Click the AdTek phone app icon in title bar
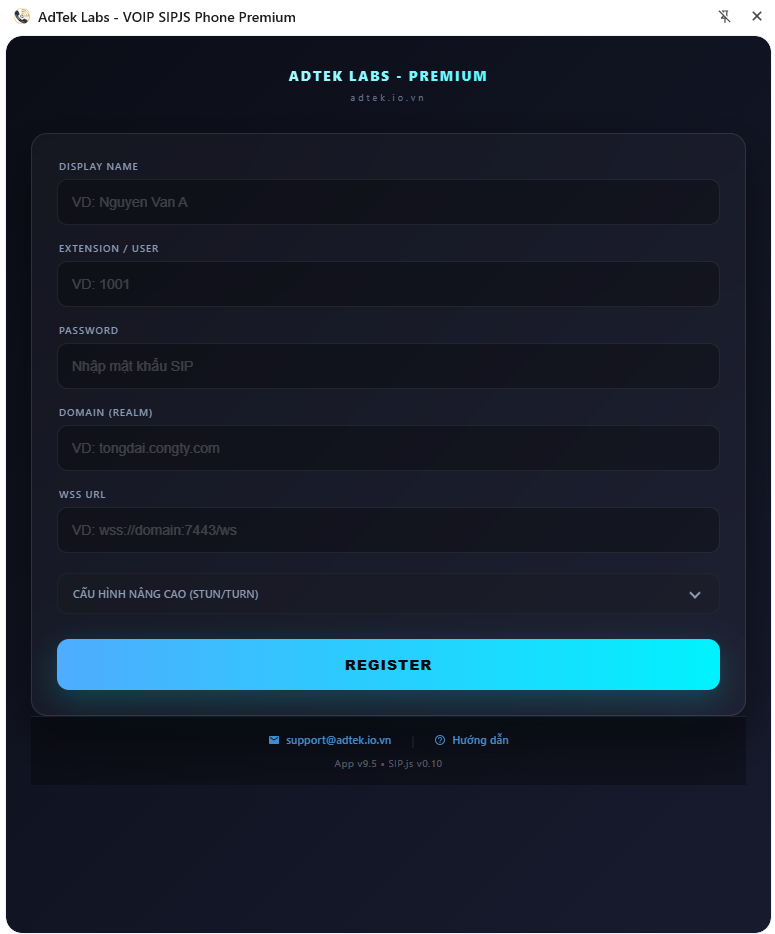 coord(22,17)
